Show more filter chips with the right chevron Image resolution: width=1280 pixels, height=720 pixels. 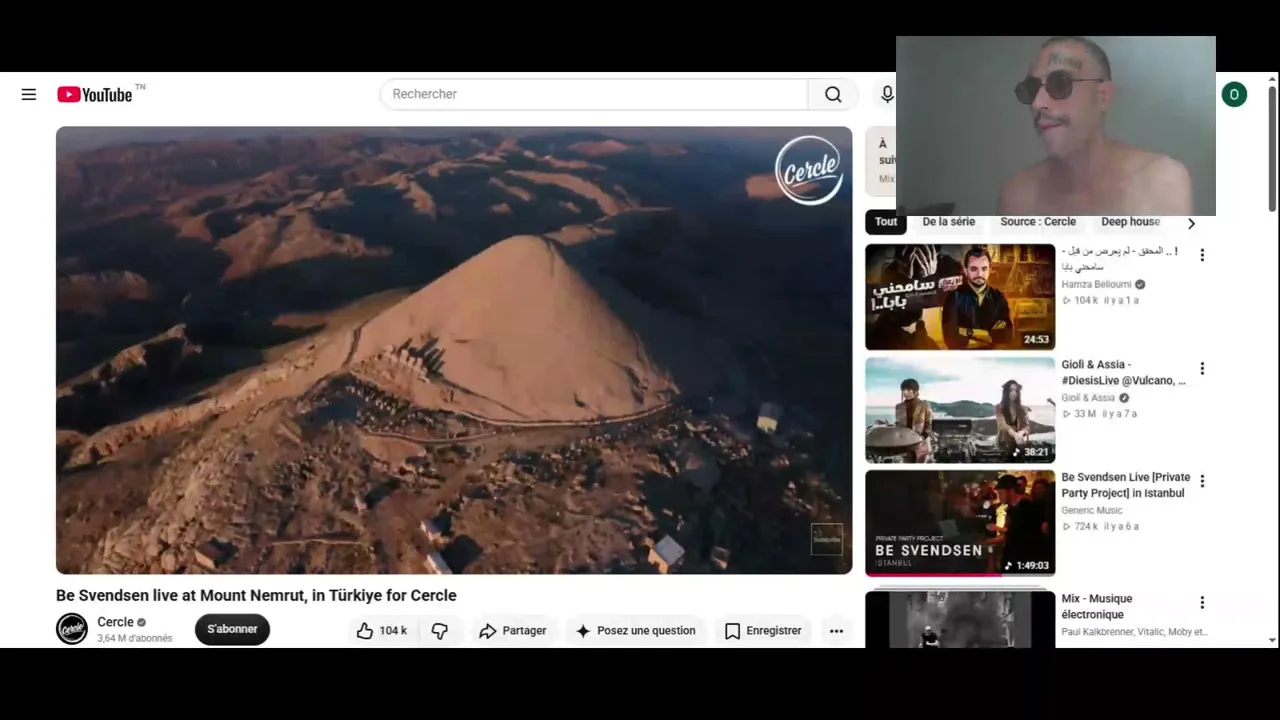1191,223
